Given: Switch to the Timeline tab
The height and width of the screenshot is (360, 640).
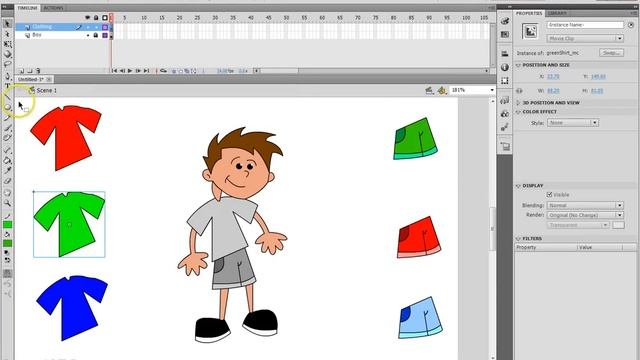Looking at the screenshot, I should 27,8.
